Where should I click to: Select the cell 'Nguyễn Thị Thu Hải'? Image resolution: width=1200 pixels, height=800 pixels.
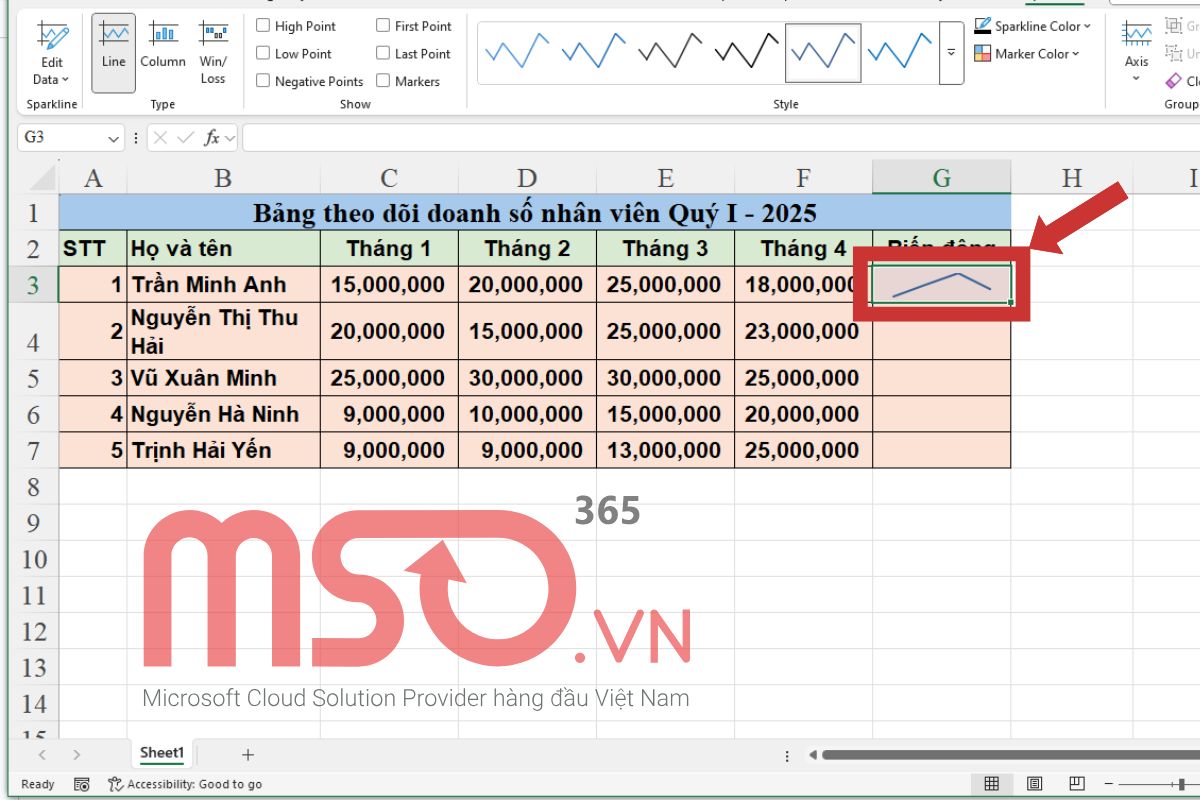point(224,332)
